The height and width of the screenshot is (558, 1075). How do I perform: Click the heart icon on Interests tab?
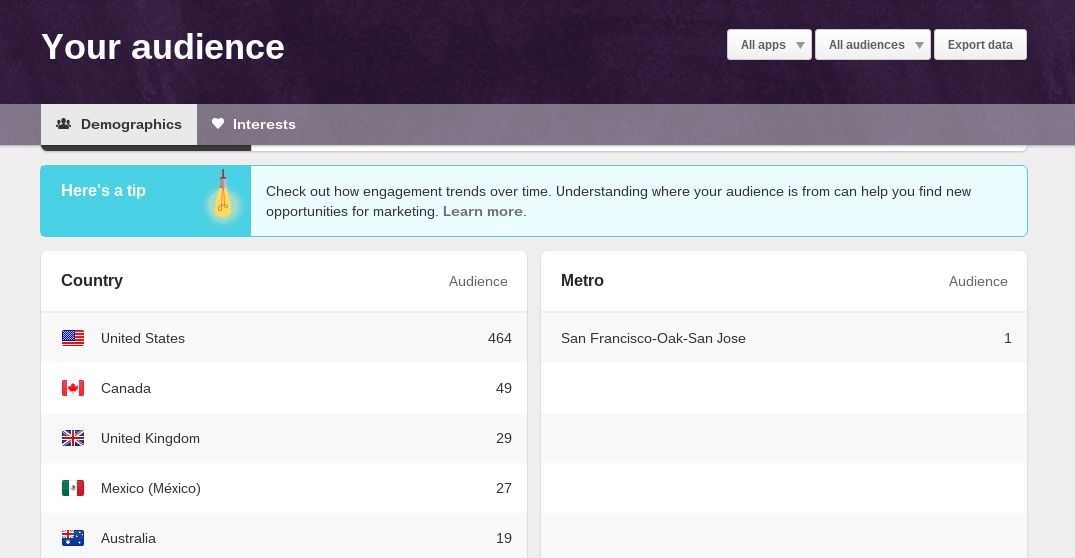coord(218,123)
